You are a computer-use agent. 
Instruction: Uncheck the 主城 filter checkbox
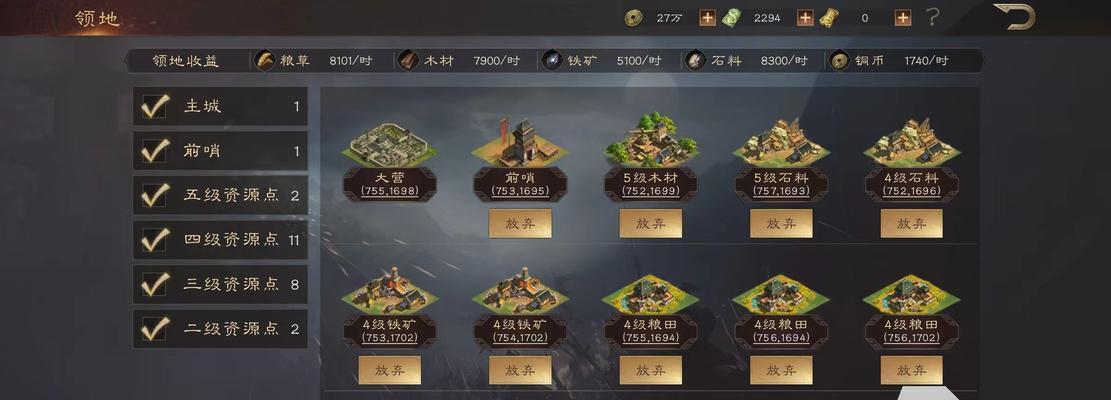pos(155,106)
